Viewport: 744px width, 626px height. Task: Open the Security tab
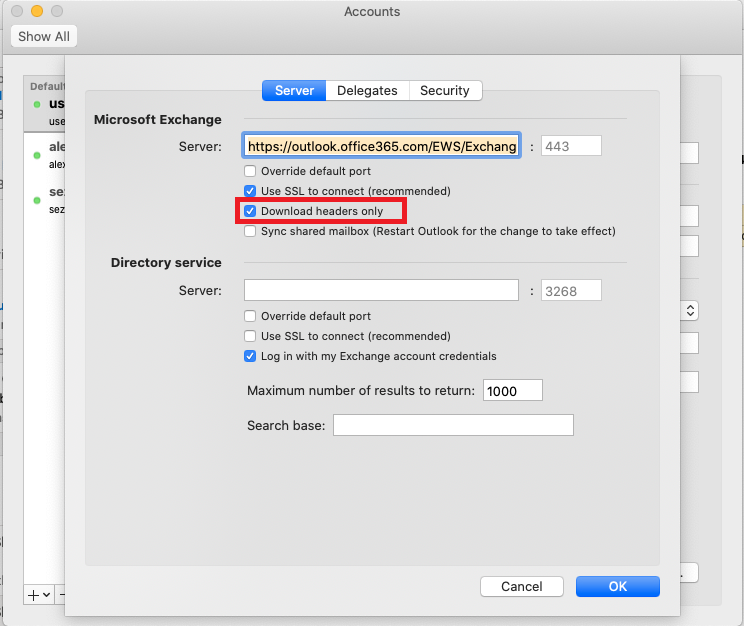coord(445,91)
